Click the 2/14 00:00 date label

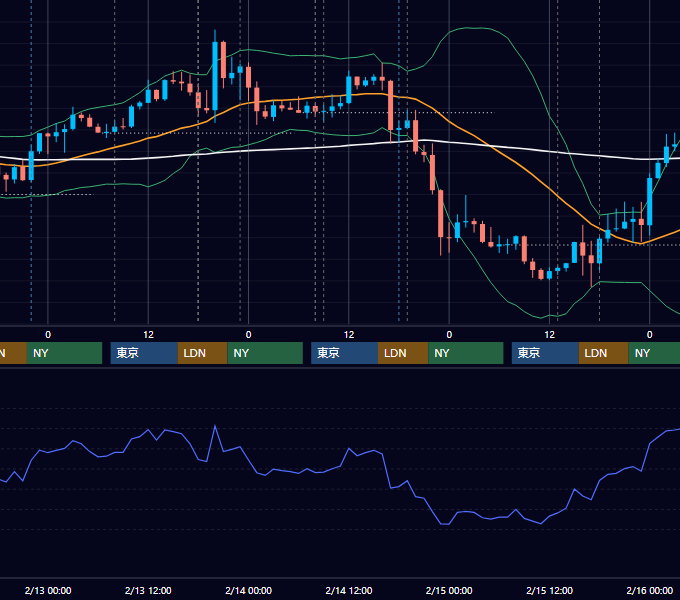248,590
